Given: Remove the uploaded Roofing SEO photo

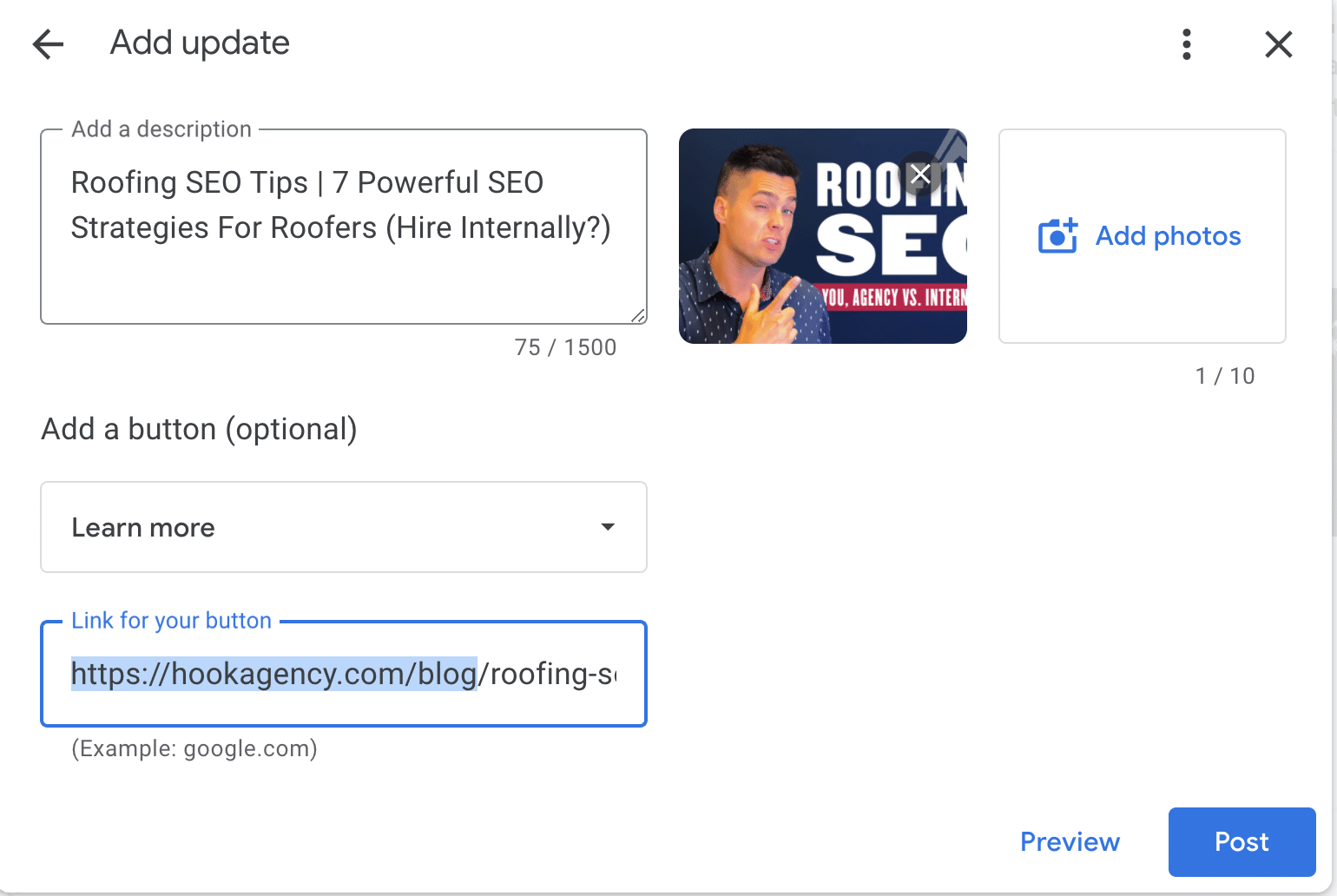Looking at the screenshot, I should pyautogui.click(x=920, y=175).
